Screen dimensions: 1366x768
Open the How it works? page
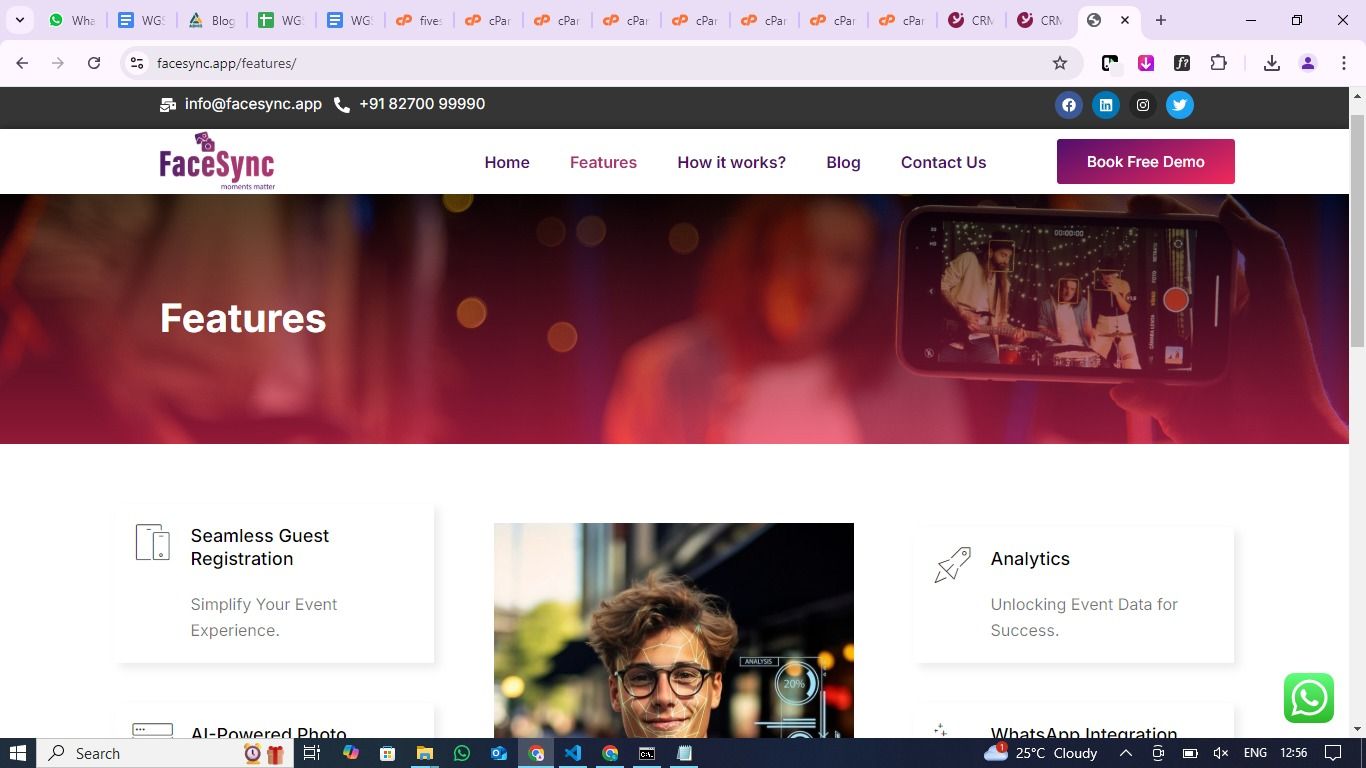[732, 162]
